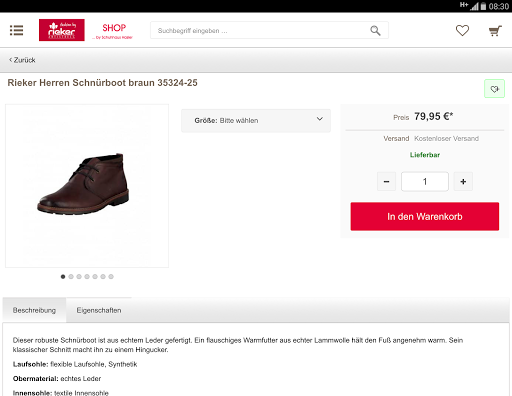Select the second image carousel dot
Screen dimensions: 512x396
pos(71,277)
